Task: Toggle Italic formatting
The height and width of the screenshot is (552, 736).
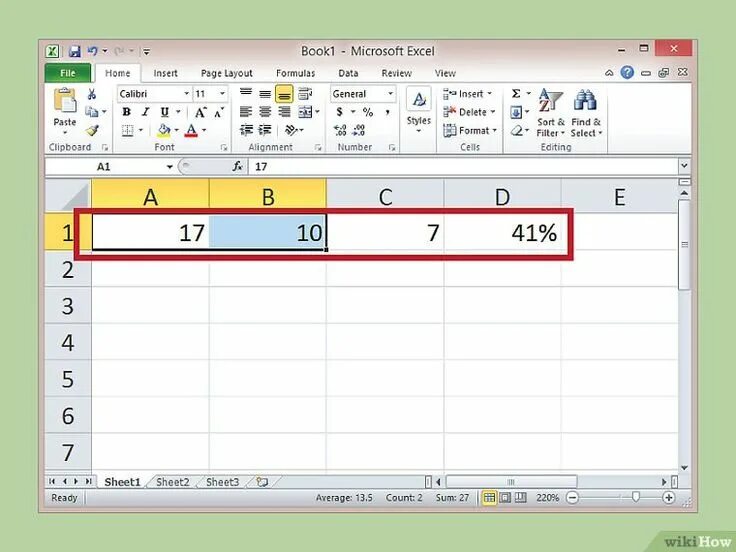Action: point(146,112)
